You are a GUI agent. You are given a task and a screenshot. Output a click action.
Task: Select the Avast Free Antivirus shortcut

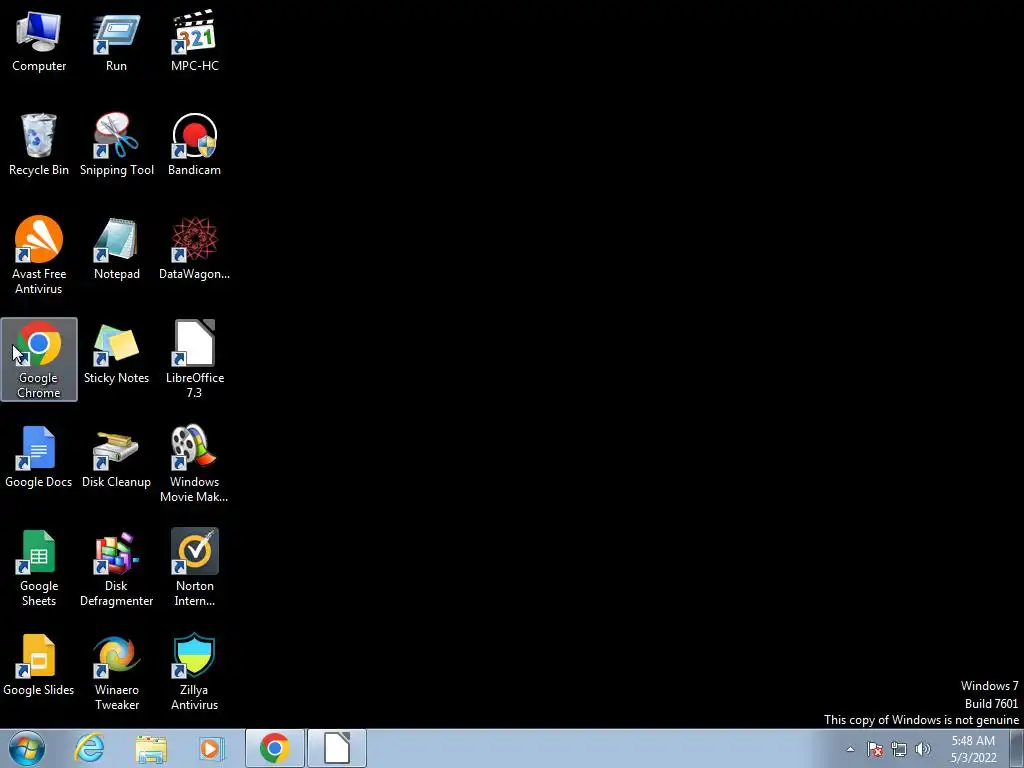pos(39,255)
